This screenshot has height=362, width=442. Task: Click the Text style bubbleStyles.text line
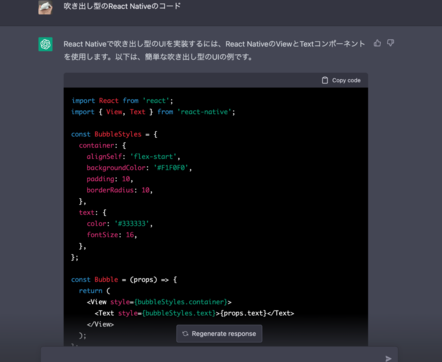pyautogui.click(x=194, y=313)
